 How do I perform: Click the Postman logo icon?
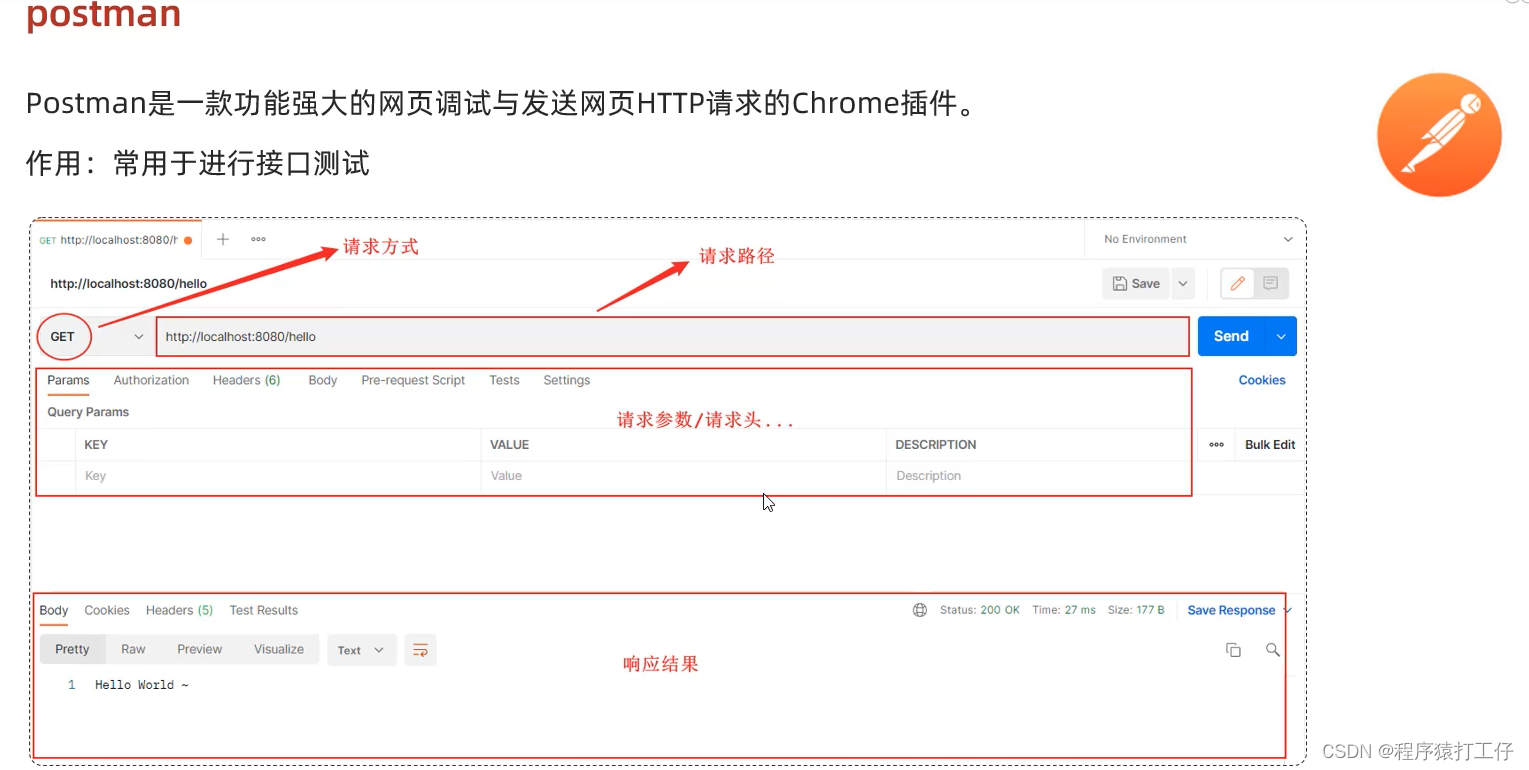click(x=1439, y=134)
